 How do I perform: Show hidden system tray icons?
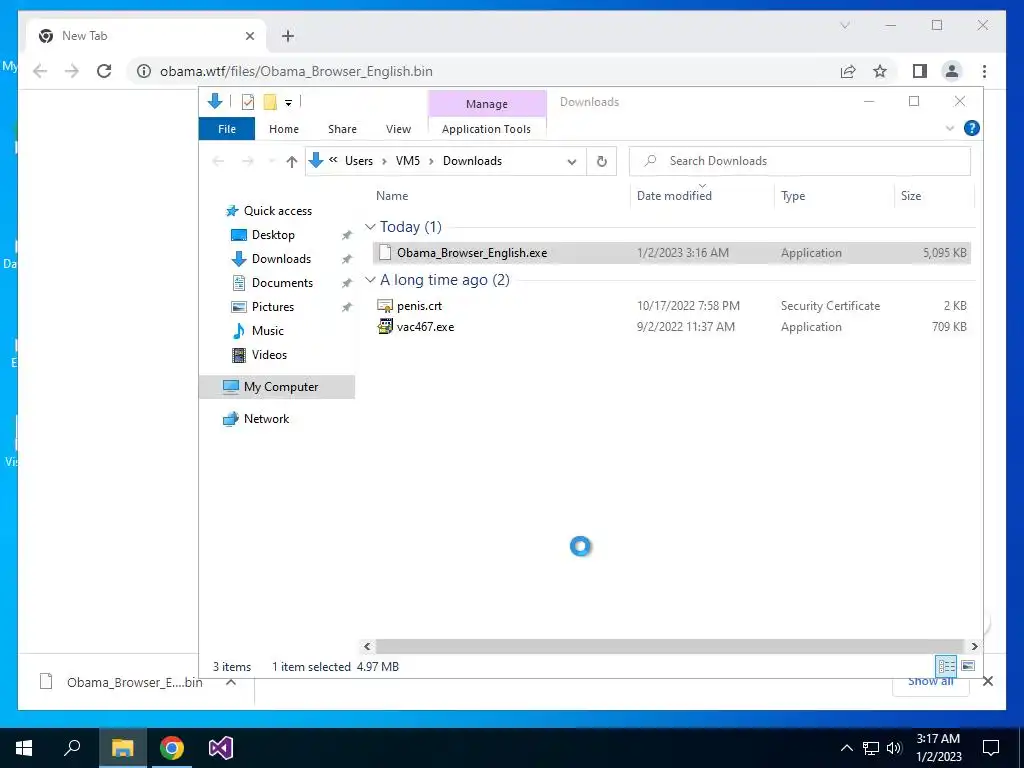846,748
